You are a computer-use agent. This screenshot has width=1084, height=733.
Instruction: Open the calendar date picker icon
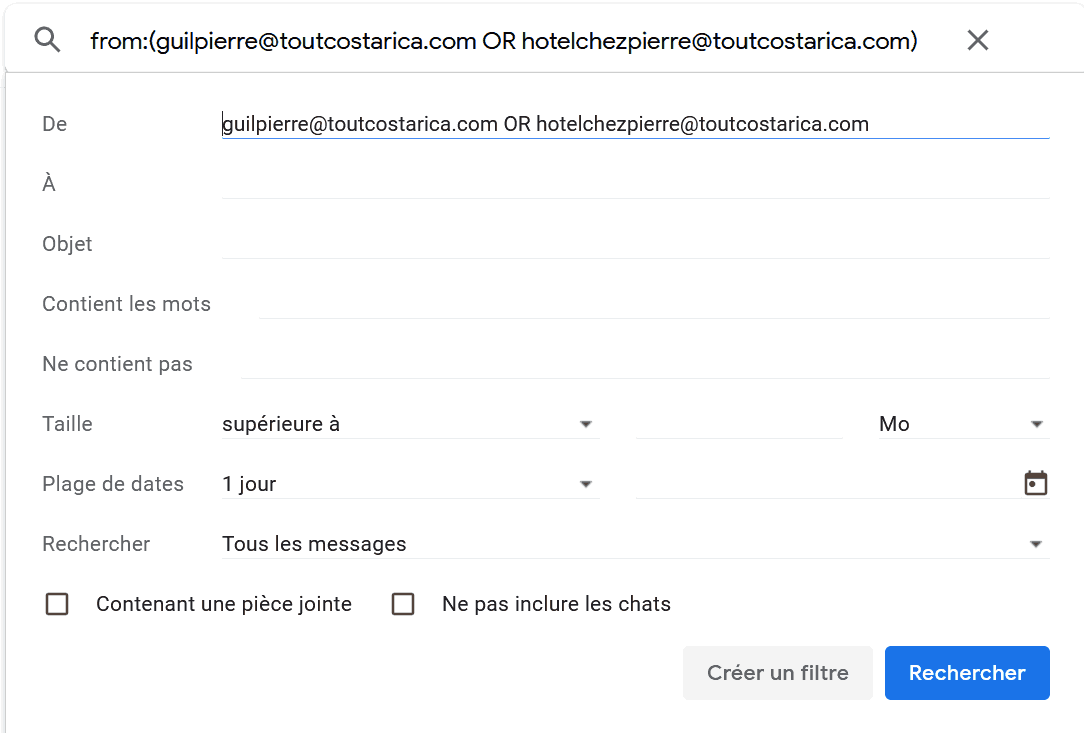point(1036,483)
